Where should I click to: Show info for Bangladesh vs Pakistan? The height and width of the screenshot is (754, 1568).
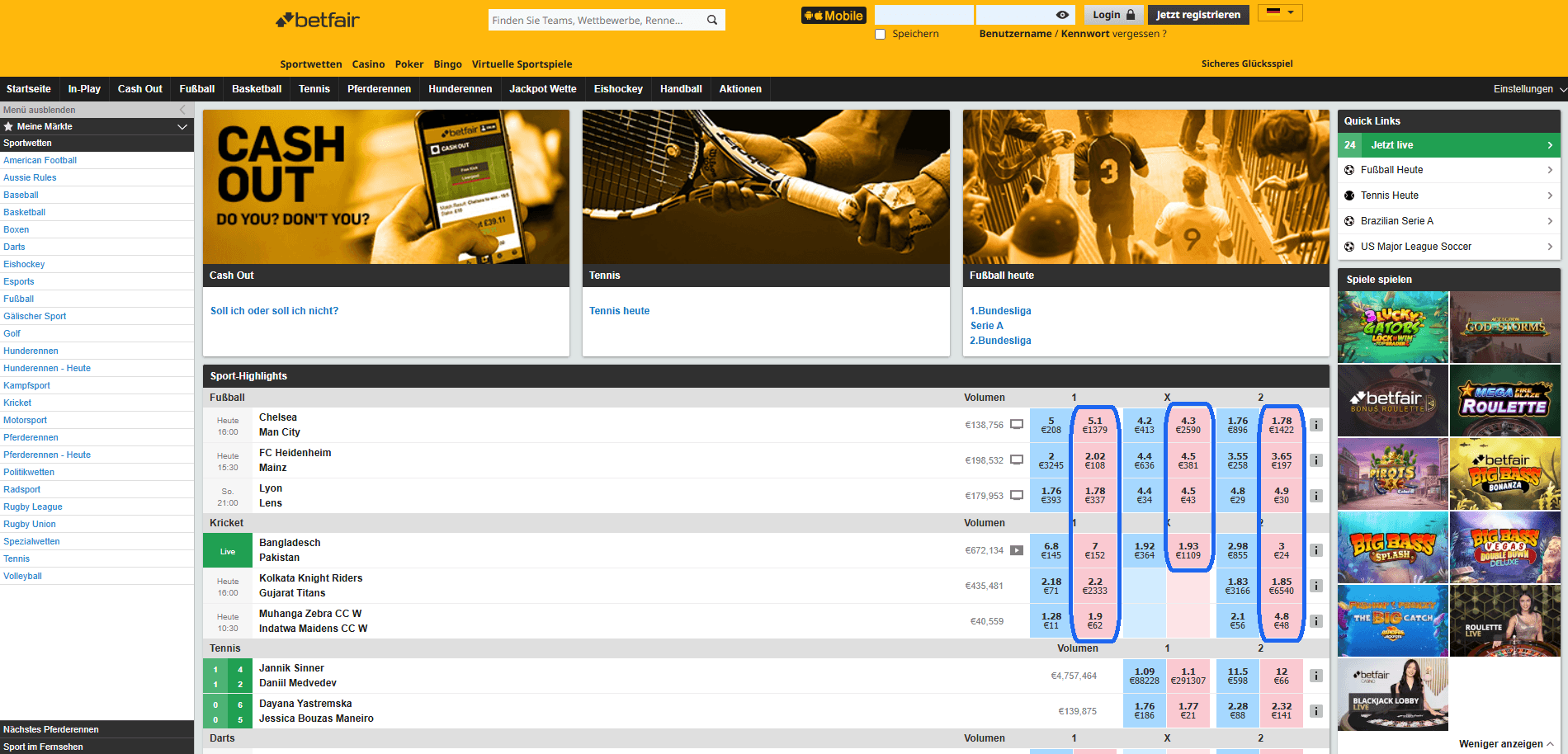tap(1316, 550)
